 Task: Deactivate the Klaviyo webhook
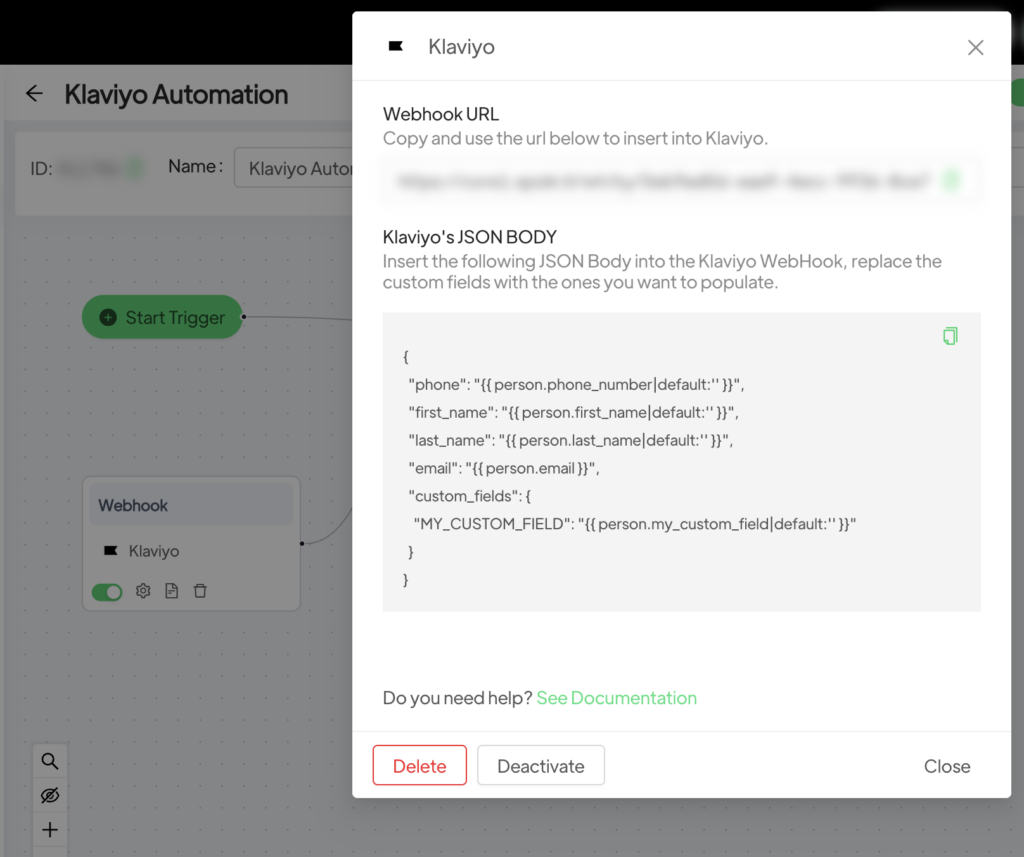click(540, 766)
